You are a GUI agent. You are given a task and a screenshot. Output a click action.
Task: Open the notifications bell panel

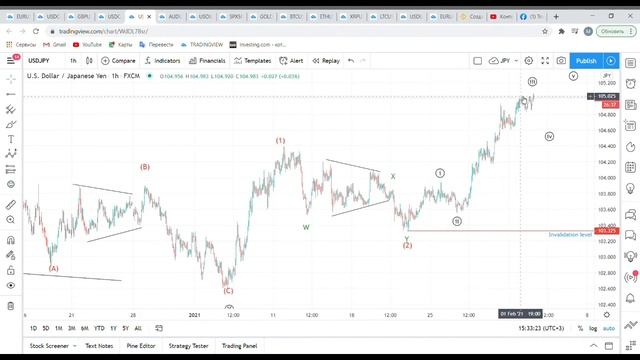631,298
